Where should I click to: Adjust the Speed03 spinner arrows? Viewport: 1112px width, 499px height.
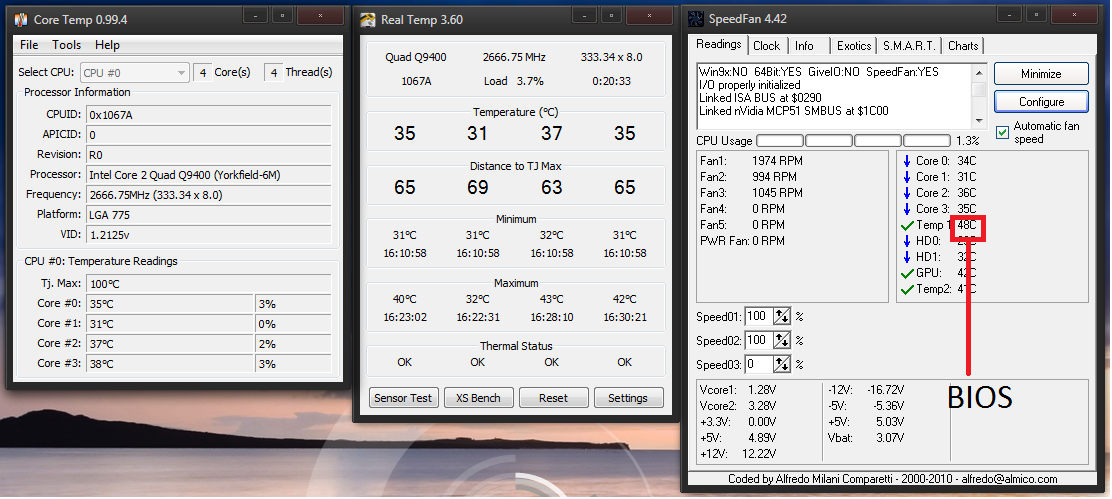pos(782,365)
